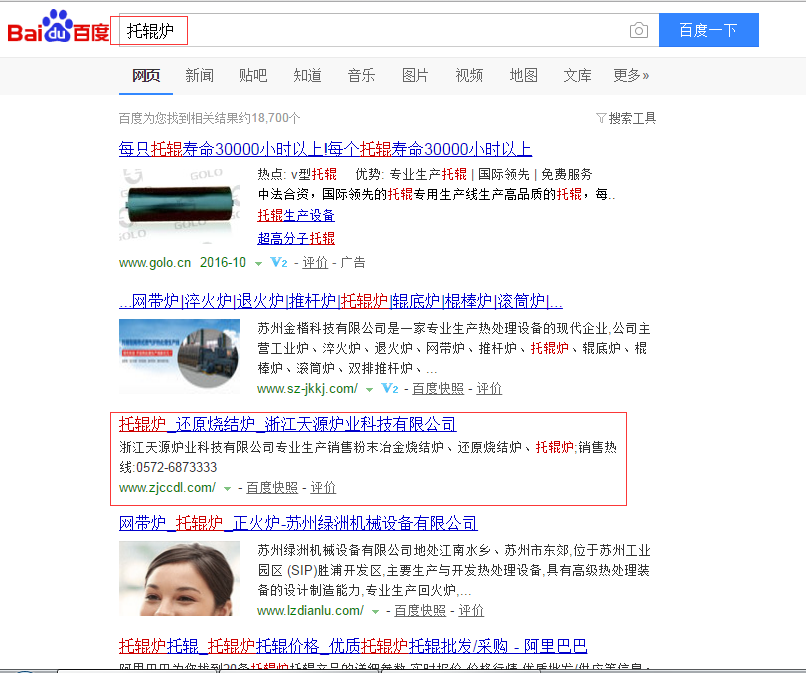Image resolution: width=806 pixels, height=673 pixels.
Task: Expand the dropdown arrow after www.zjccdl.com
Action: 228,488
